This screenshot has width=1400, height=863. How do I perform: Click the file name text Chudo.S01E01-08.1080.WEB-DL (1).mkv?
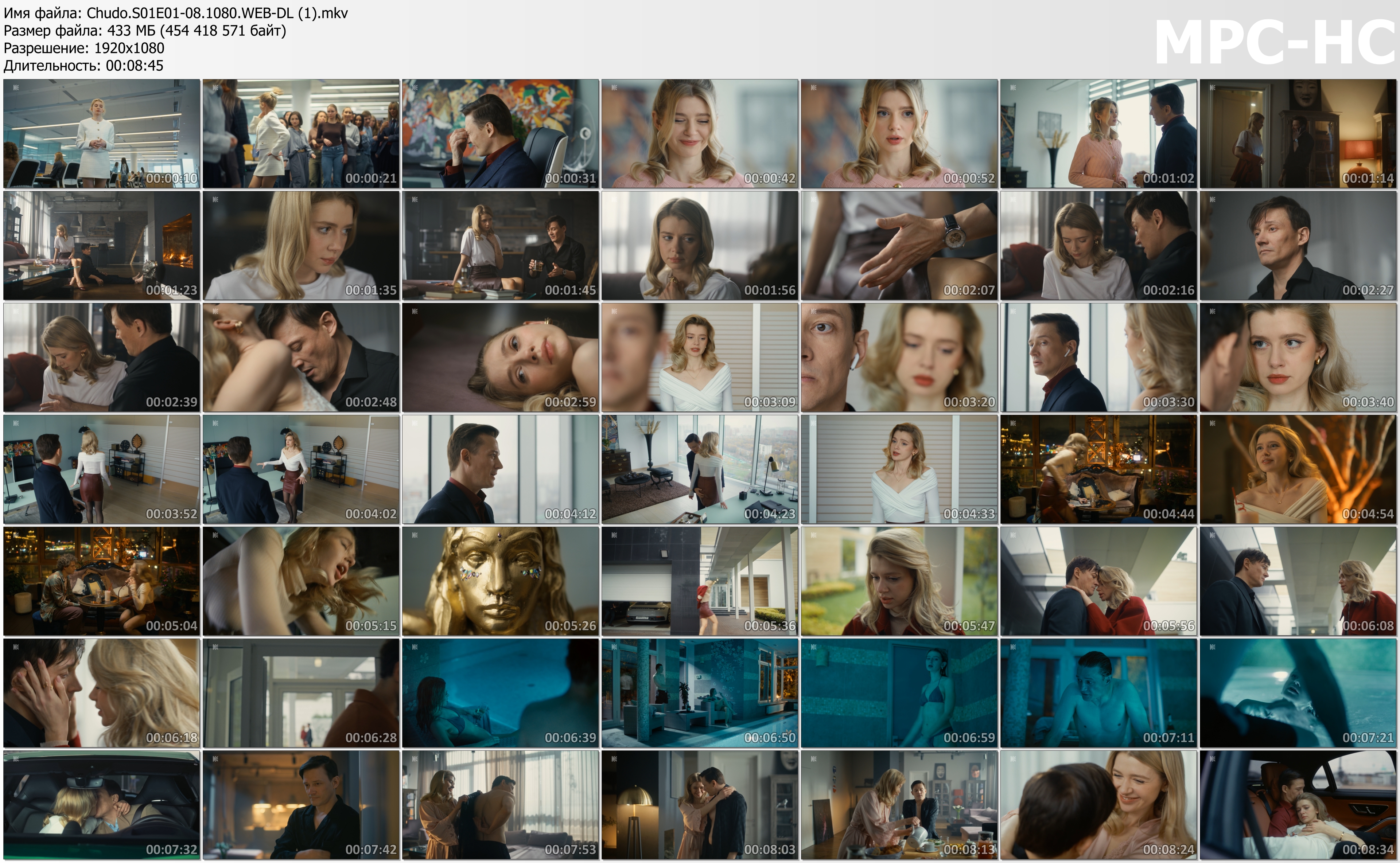tap(217, 13)
